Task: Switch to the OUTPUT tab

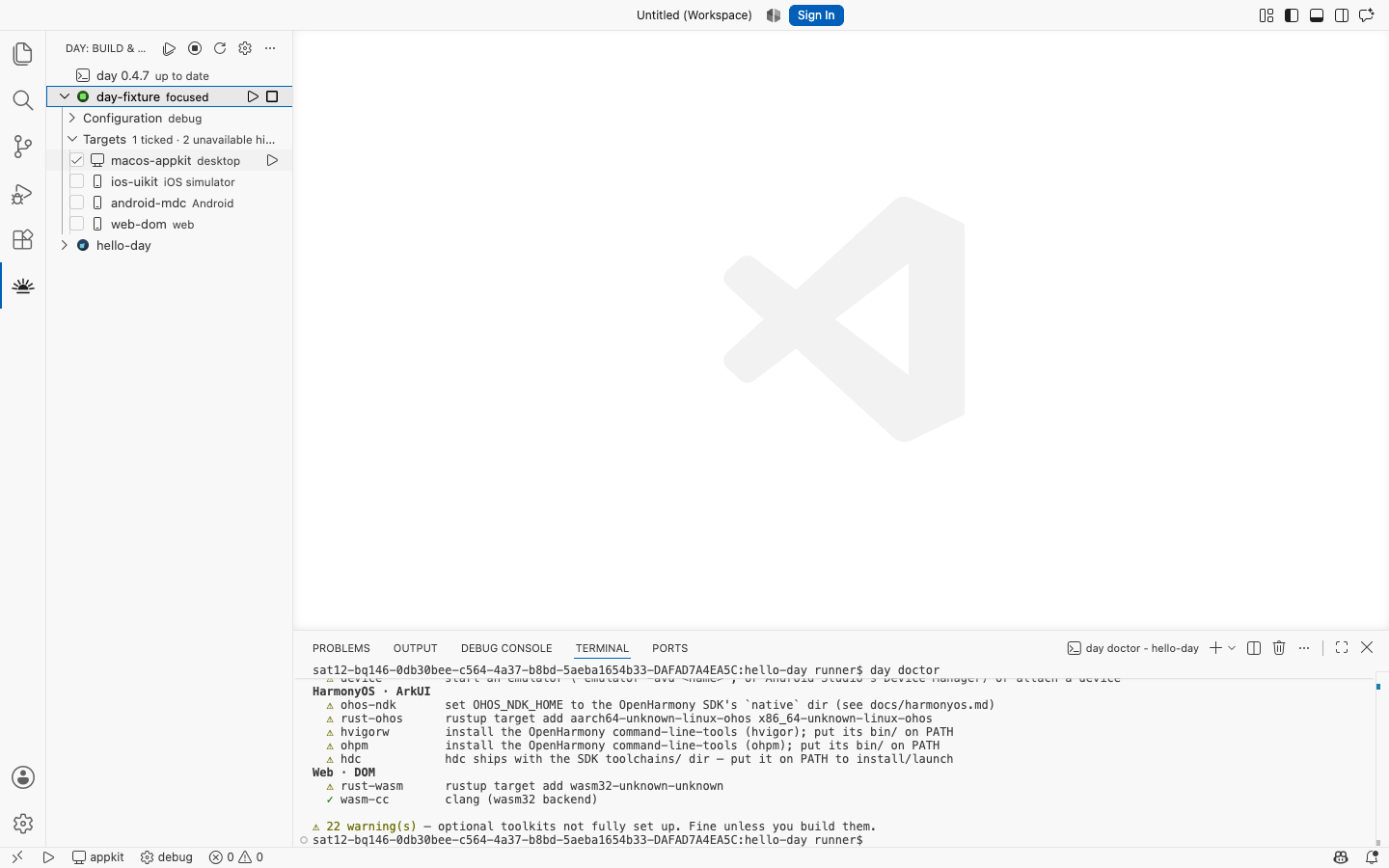Action: tap(416, 648)
